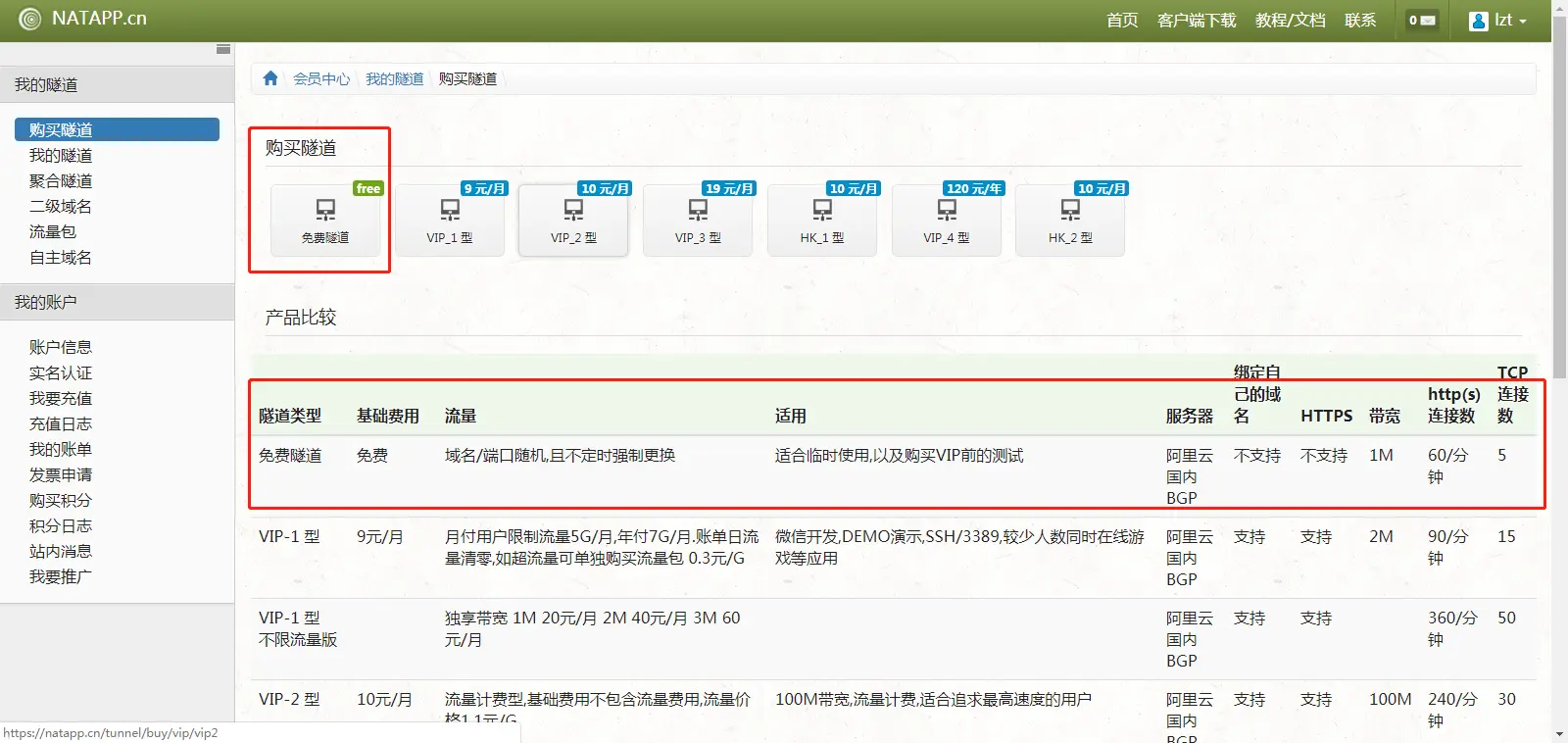Choose the HK_2 型 tunnel tile

point(1070,221)
